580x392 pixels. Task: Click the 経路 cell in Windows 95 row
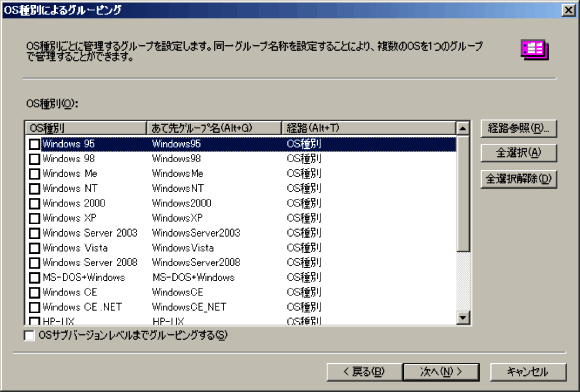tap(304, 144)
